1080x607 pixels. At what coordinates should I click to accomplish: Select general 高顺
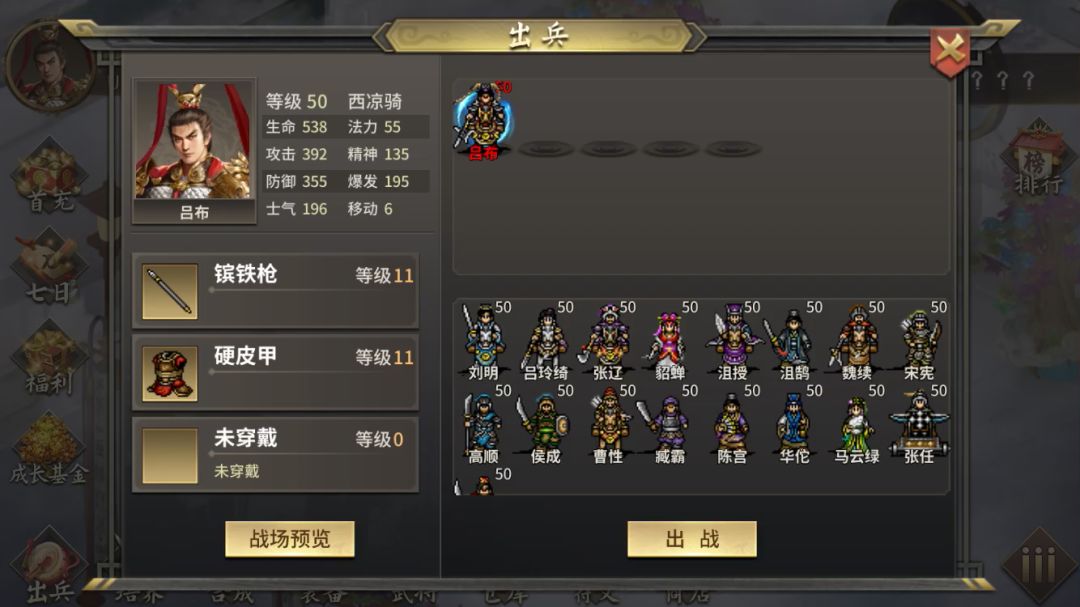(x=484, y=424)
